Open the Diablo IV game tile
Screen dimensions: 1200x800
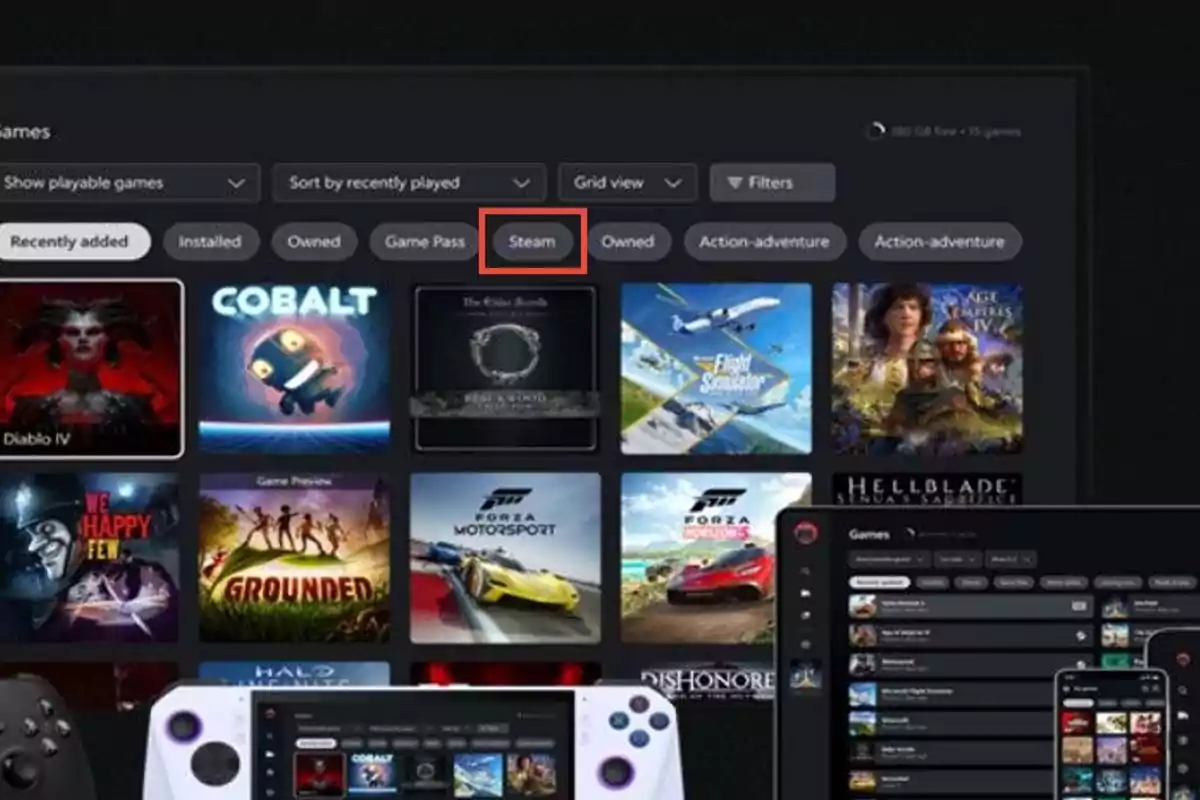tap(90, 369)
